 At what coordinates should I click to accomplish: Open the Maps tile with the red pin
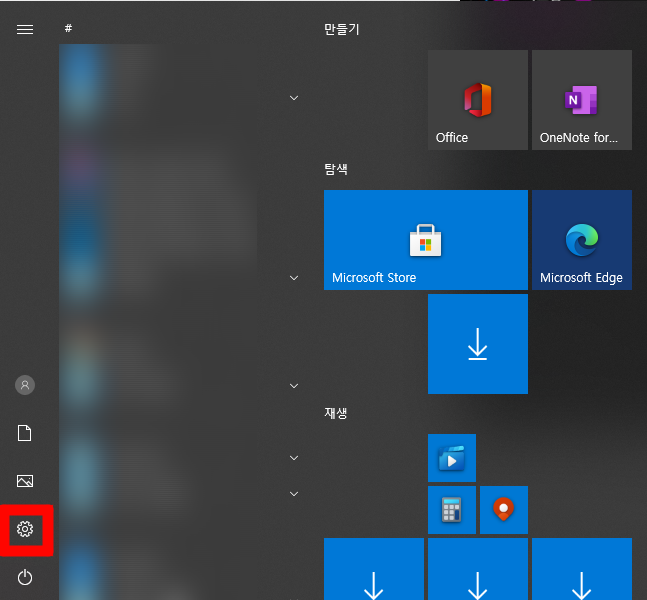tap(504, 510)
